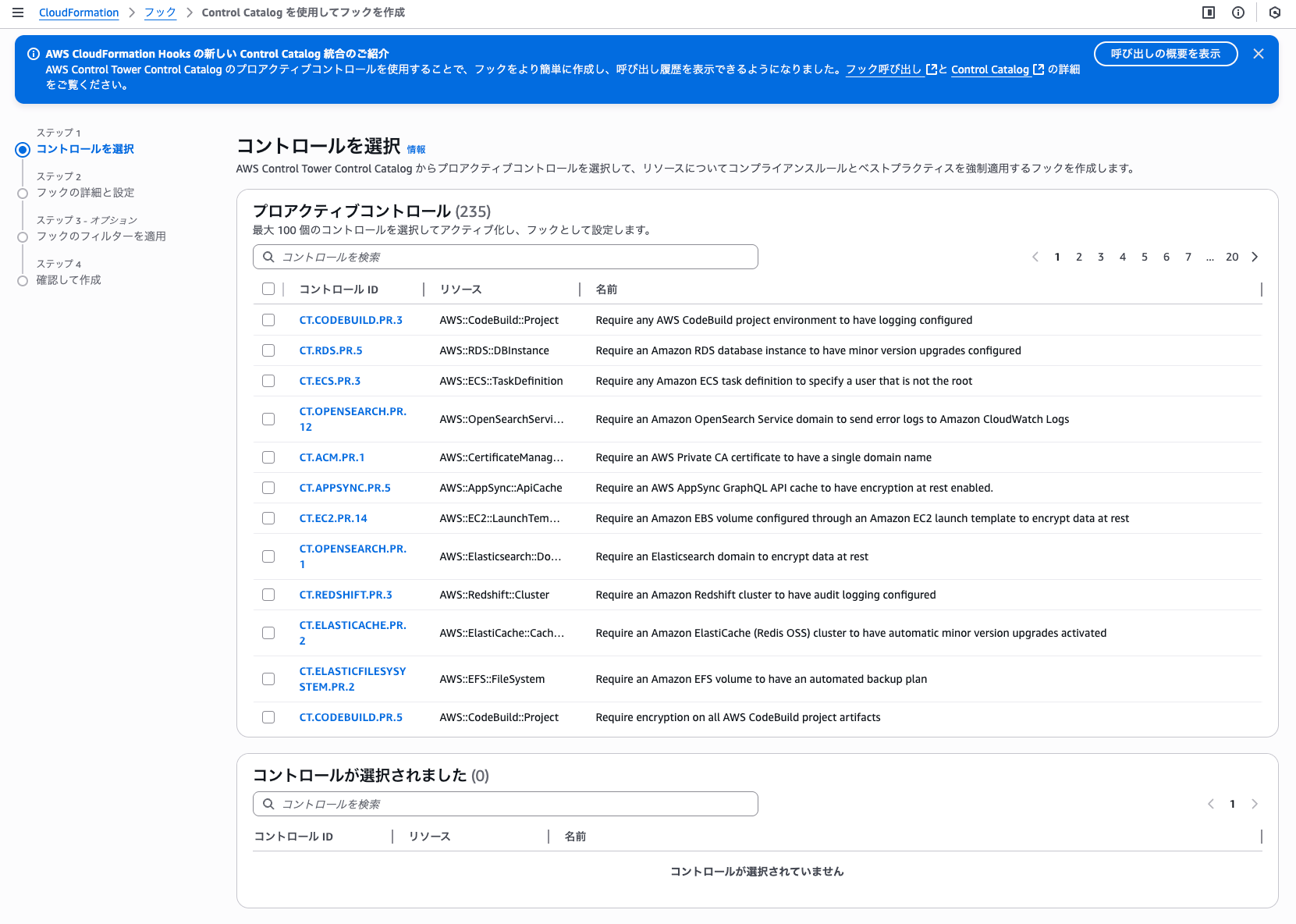
Task: Click previous page arrow in selected controls
Action: (x=1211, y=804)
